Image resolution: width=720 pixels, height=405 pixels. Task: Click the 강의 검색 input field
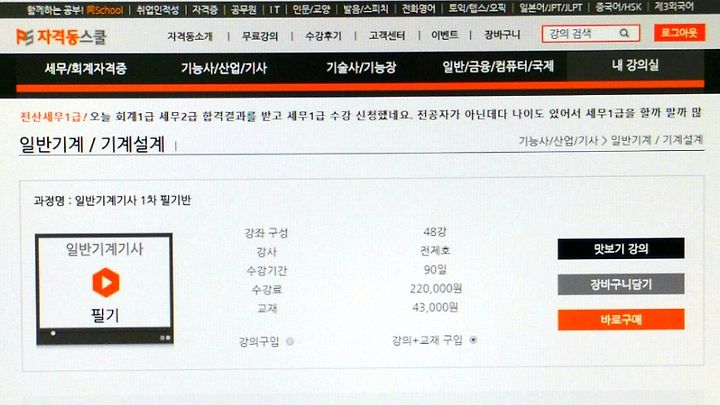(x=581, y=34)
